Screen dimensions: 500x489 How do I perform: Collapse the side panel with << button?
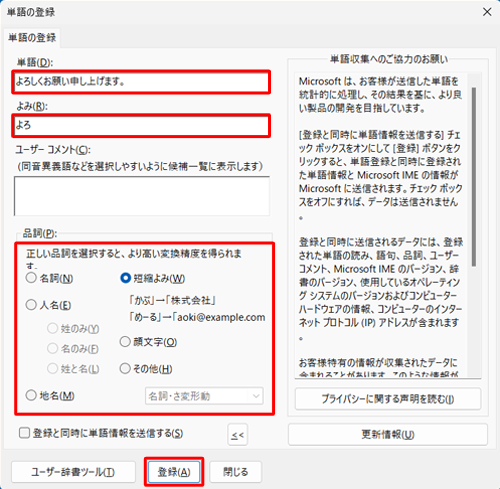click(238, 435)
